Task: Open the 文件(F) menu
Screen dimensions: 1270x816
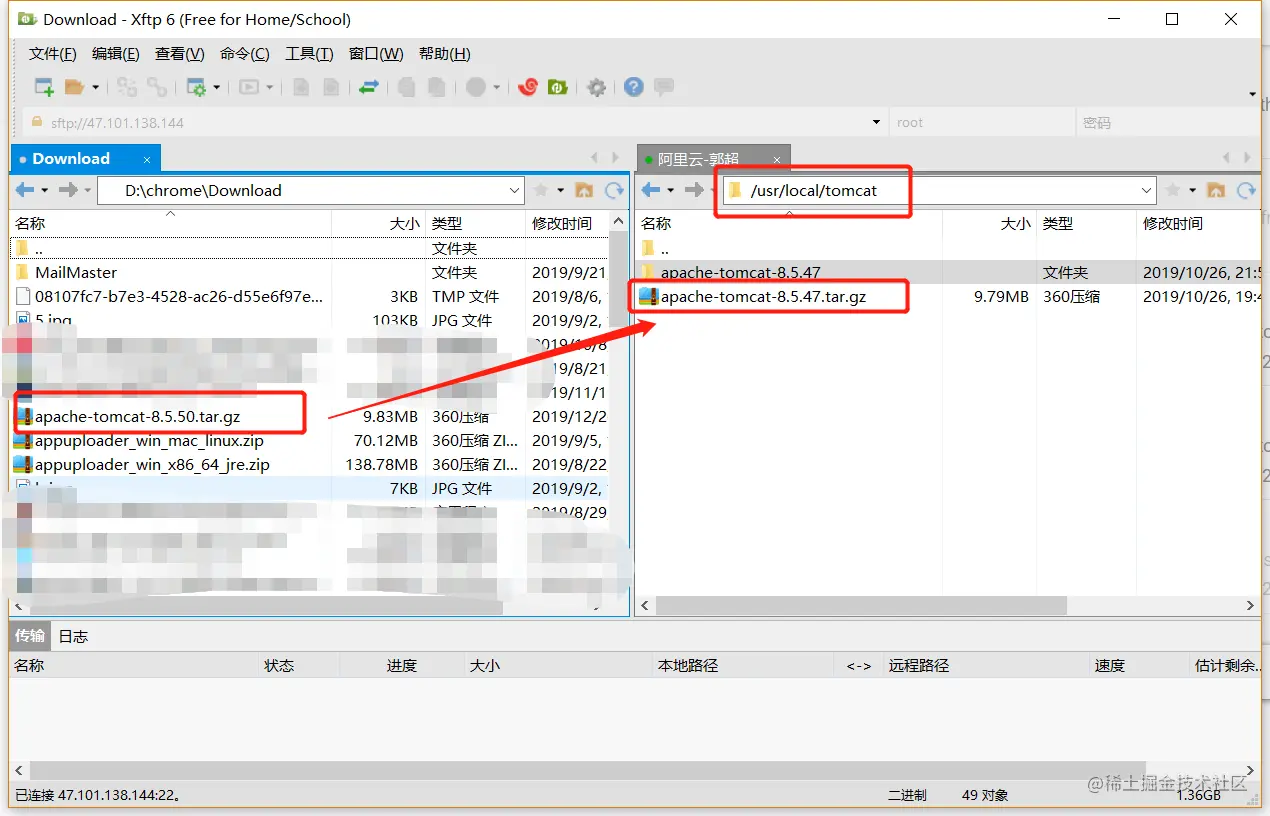Action: click(x=53, y=54)
